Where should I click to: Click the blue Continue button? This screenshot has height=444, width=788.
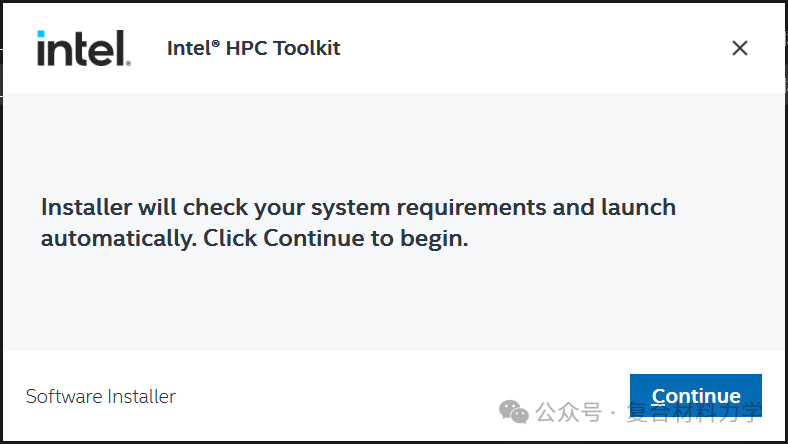tap(696, 395)
